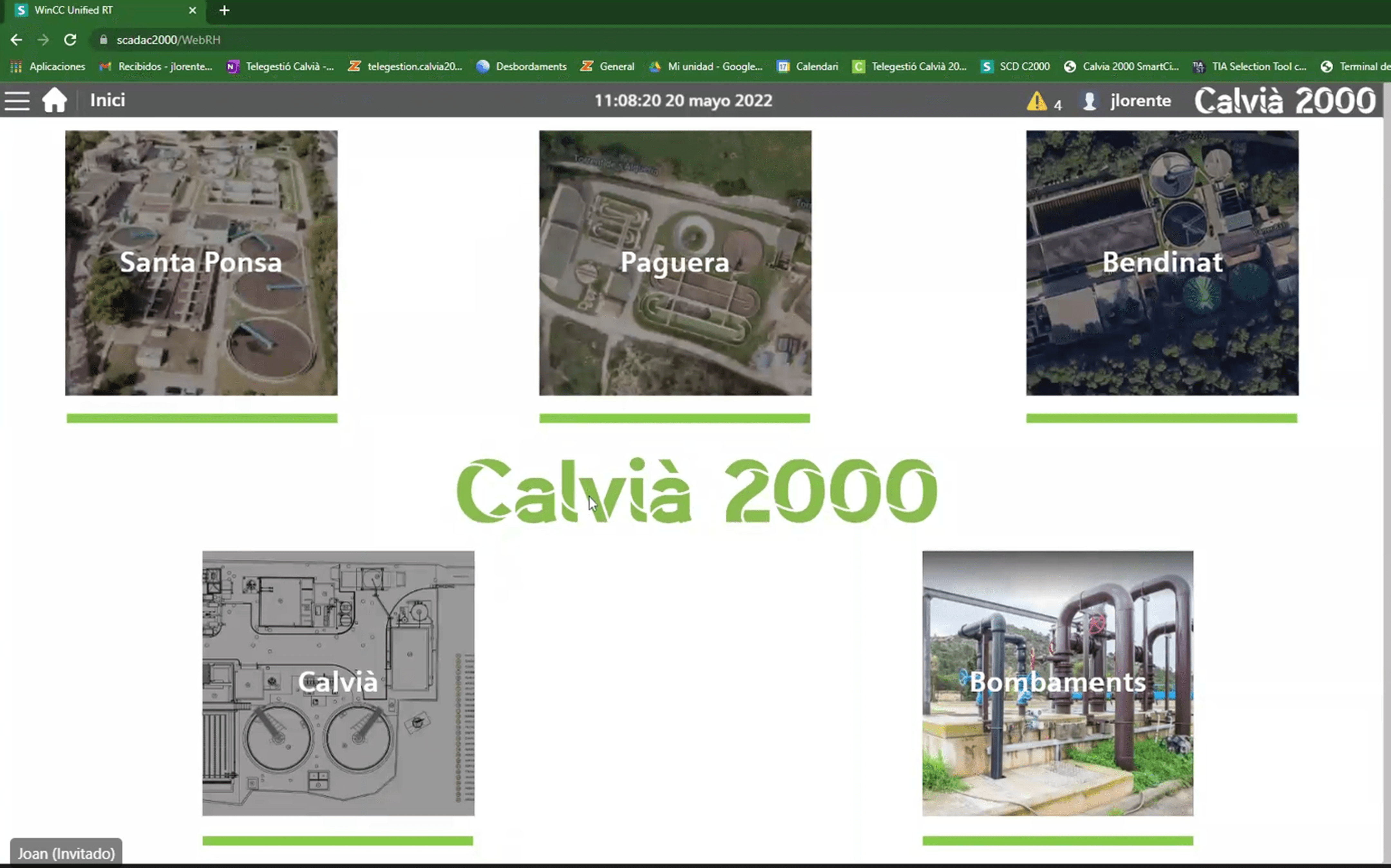Viewport: 1391px width, 868px height.
Task: Click the alarm count number 4
Action: coord(1057,105)
